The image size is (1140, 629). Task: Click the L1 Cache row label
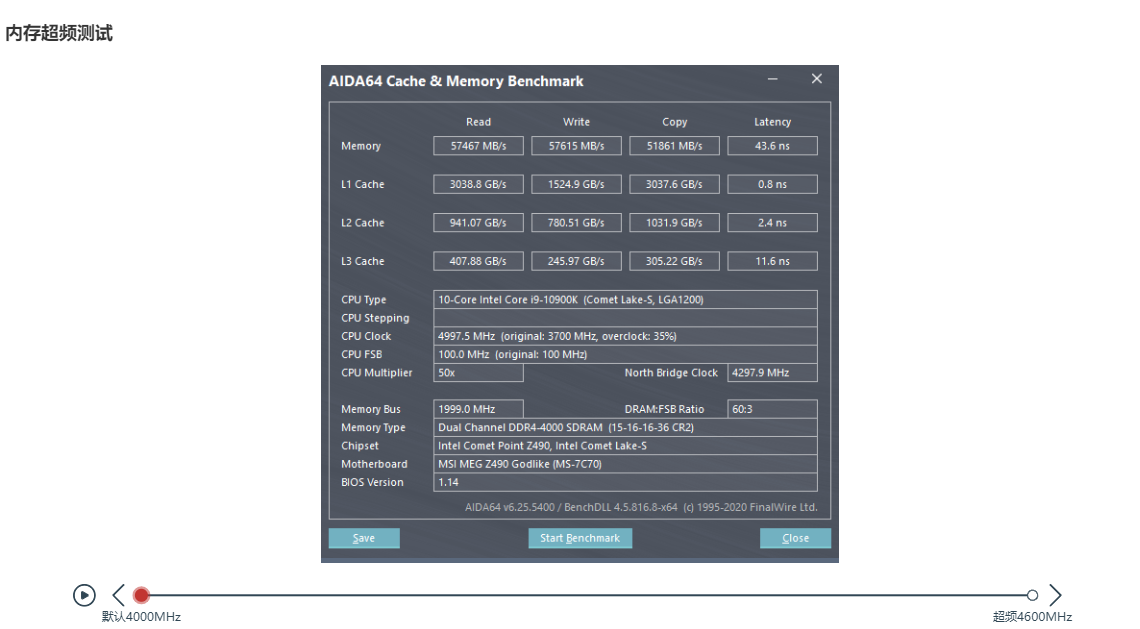point(363,185)
